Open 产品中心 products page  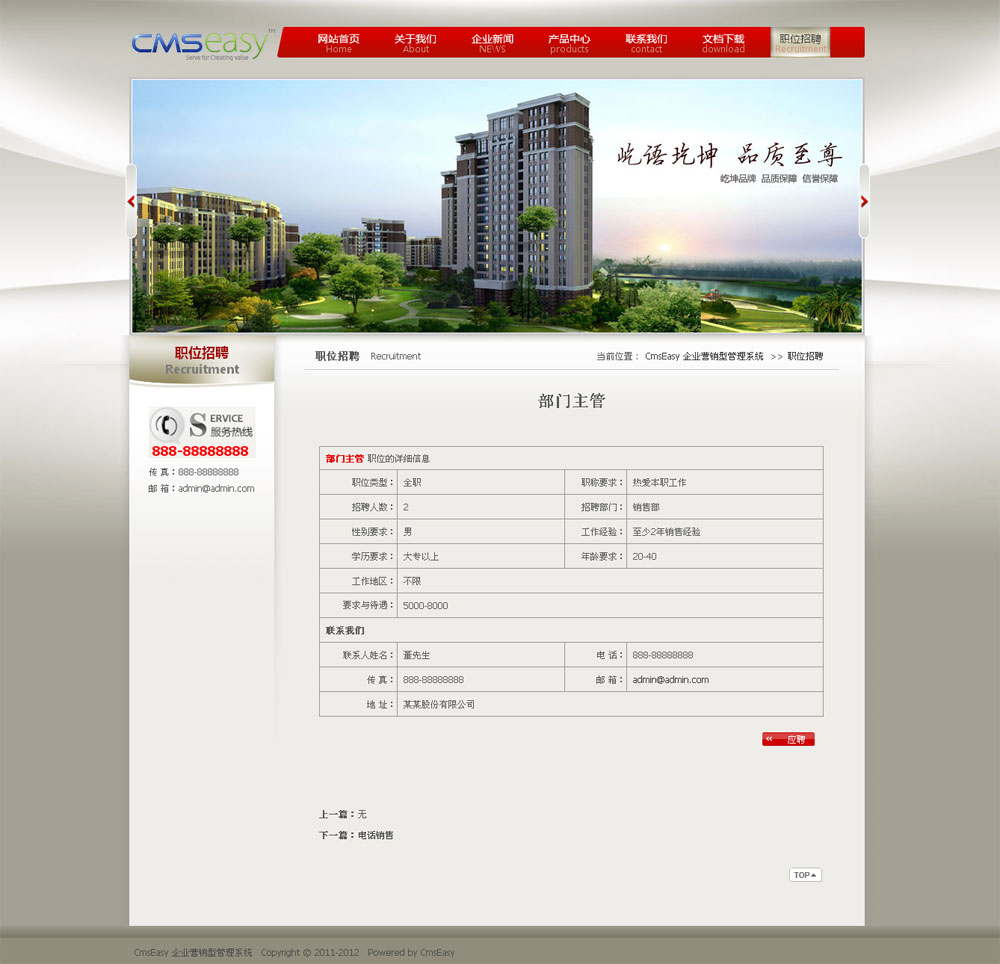(x=569, y=43)
